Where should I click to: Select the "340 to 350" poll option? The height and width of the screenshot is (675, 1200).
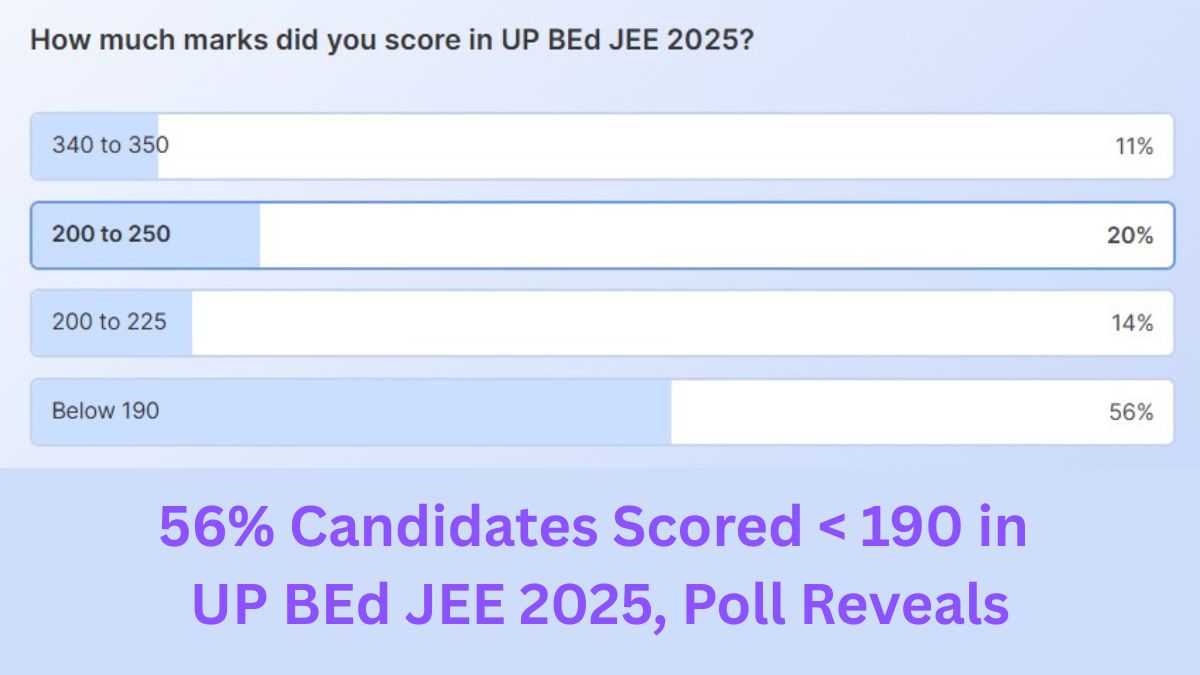pyautogui.click(x=600, y=145)
